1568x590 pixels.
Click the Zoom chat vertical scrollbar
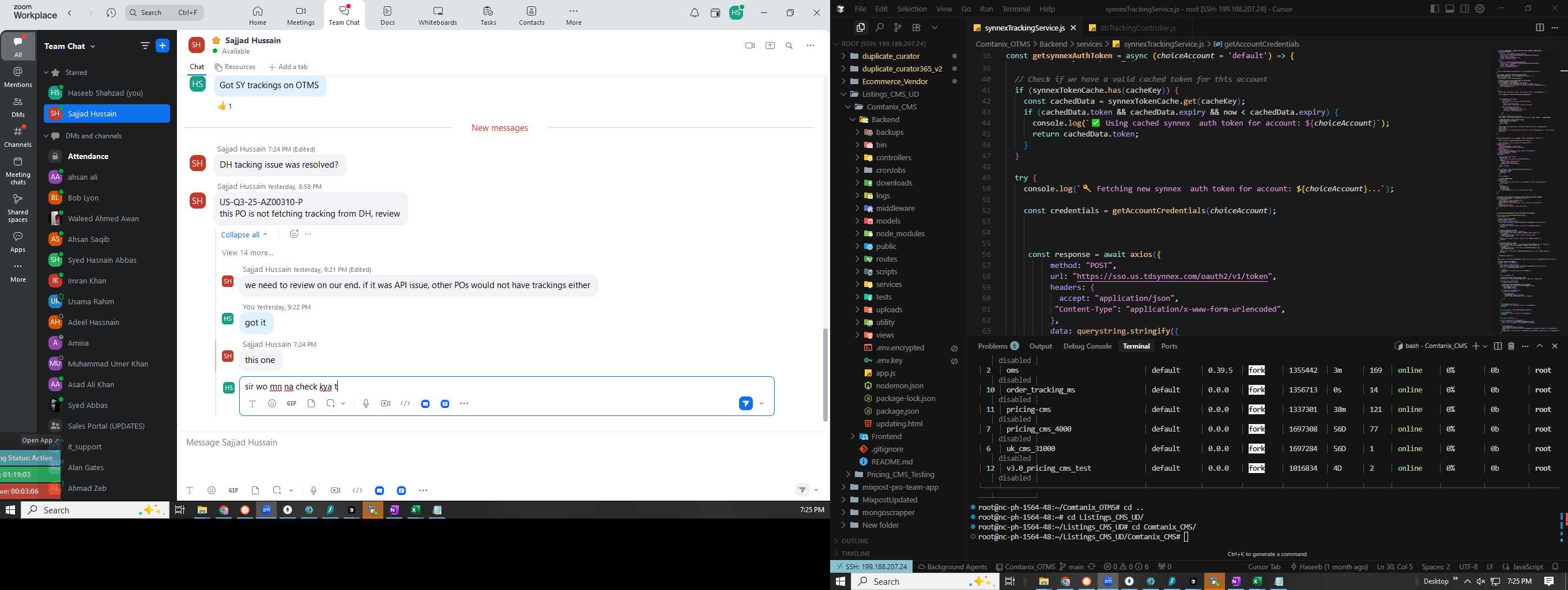(x=825, y=374)
